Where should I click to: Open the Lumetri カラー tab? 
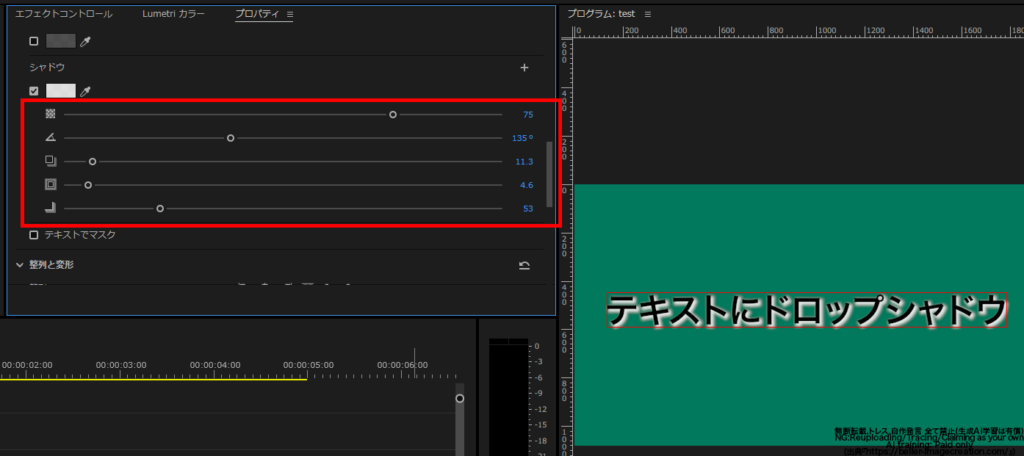(x=173, y=14)
